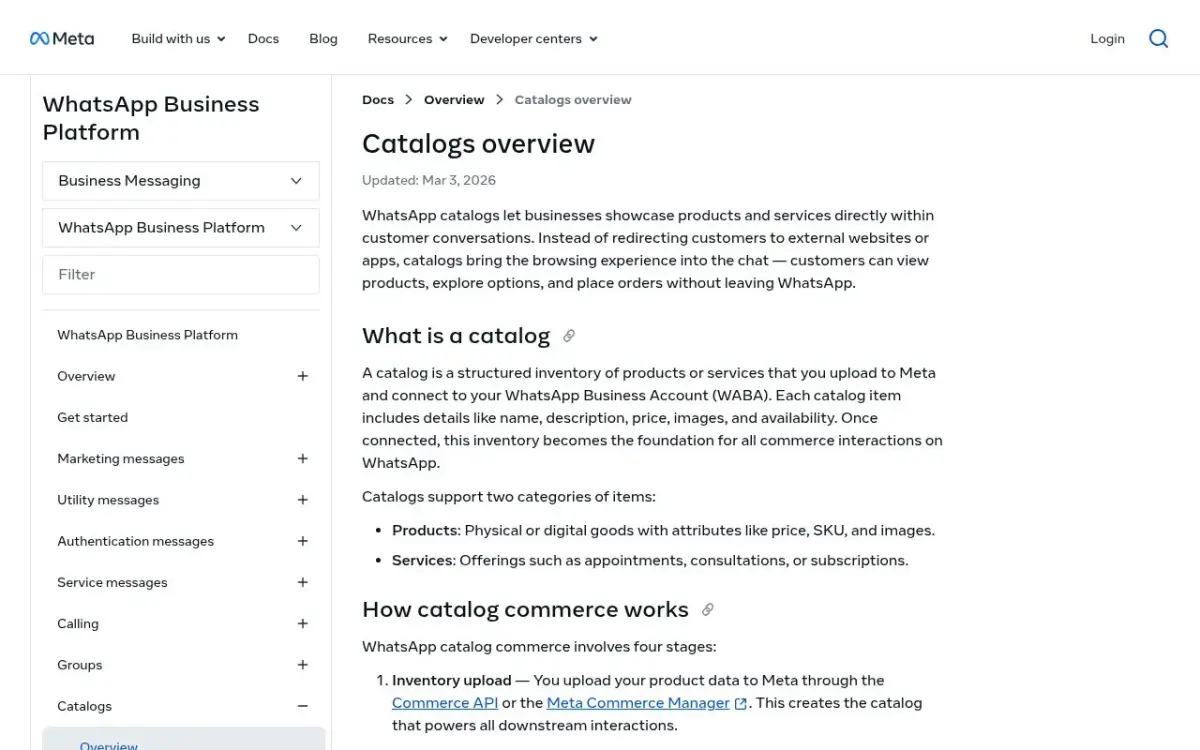This screenshot has width=1200, height=750.
Task: Click the How catalog commerce works heading
Action: point(525,610)
